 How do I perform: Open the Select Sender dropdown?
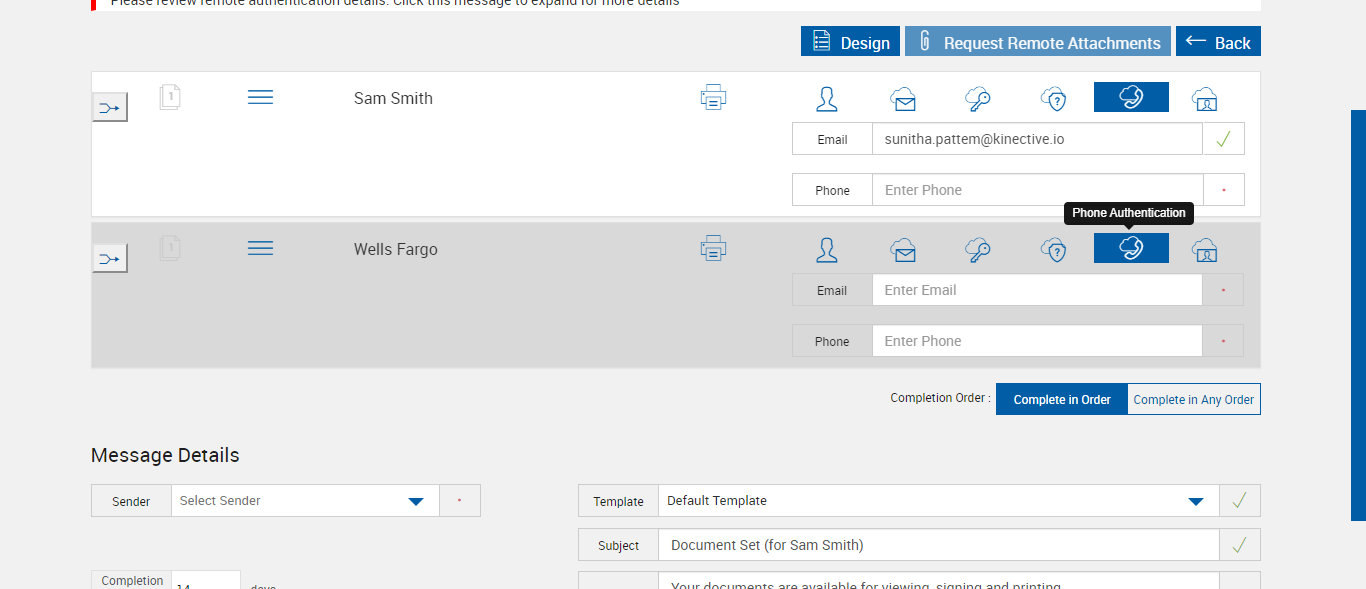[x=305, y=501]
